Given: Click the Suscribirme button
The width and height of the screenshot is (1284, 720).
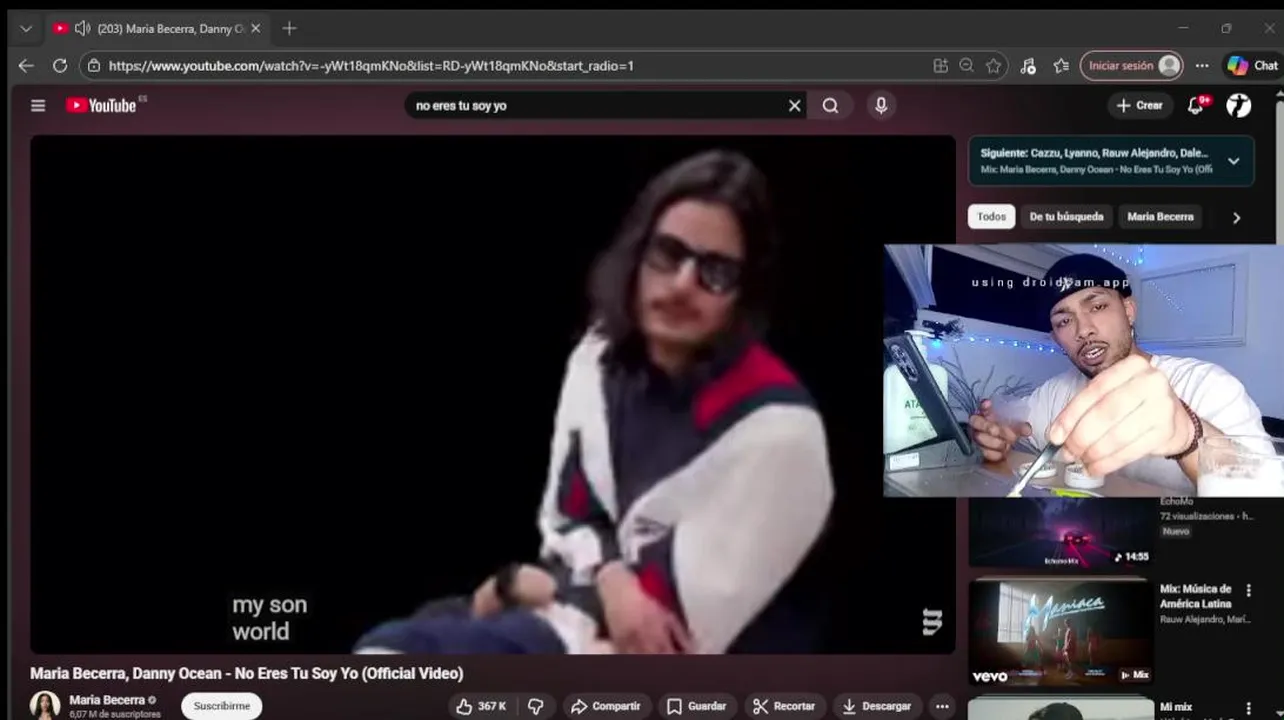Looking at the screenshot, I should (x=222, y=706).
